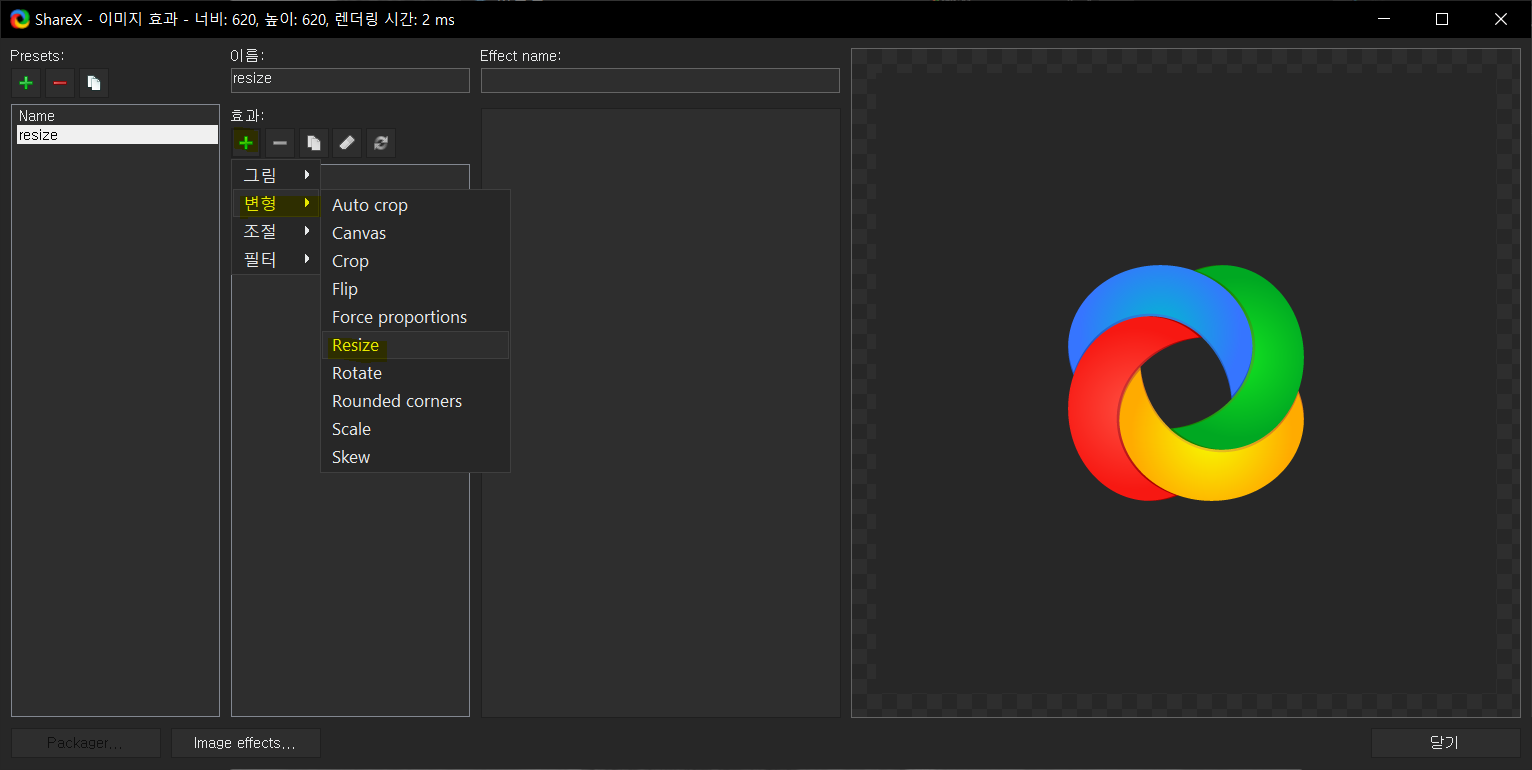
Task: Click the ShareX logo preview image
Action: (x=1186, y=383)
